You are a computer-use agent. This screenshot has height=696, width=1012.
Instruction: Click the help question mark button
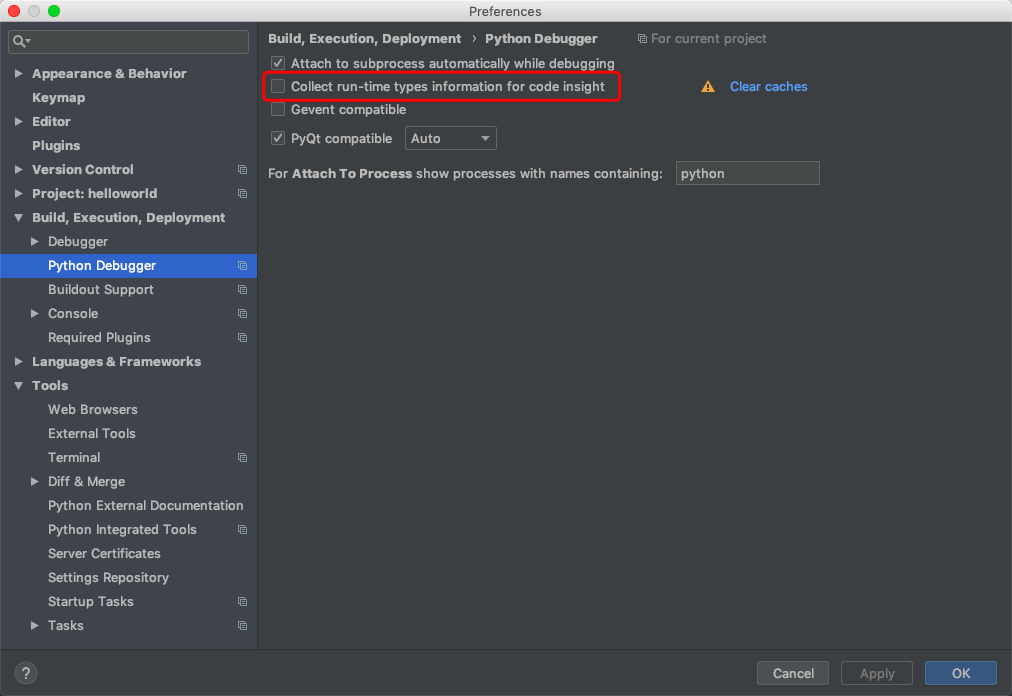click(x=26, y=673)
